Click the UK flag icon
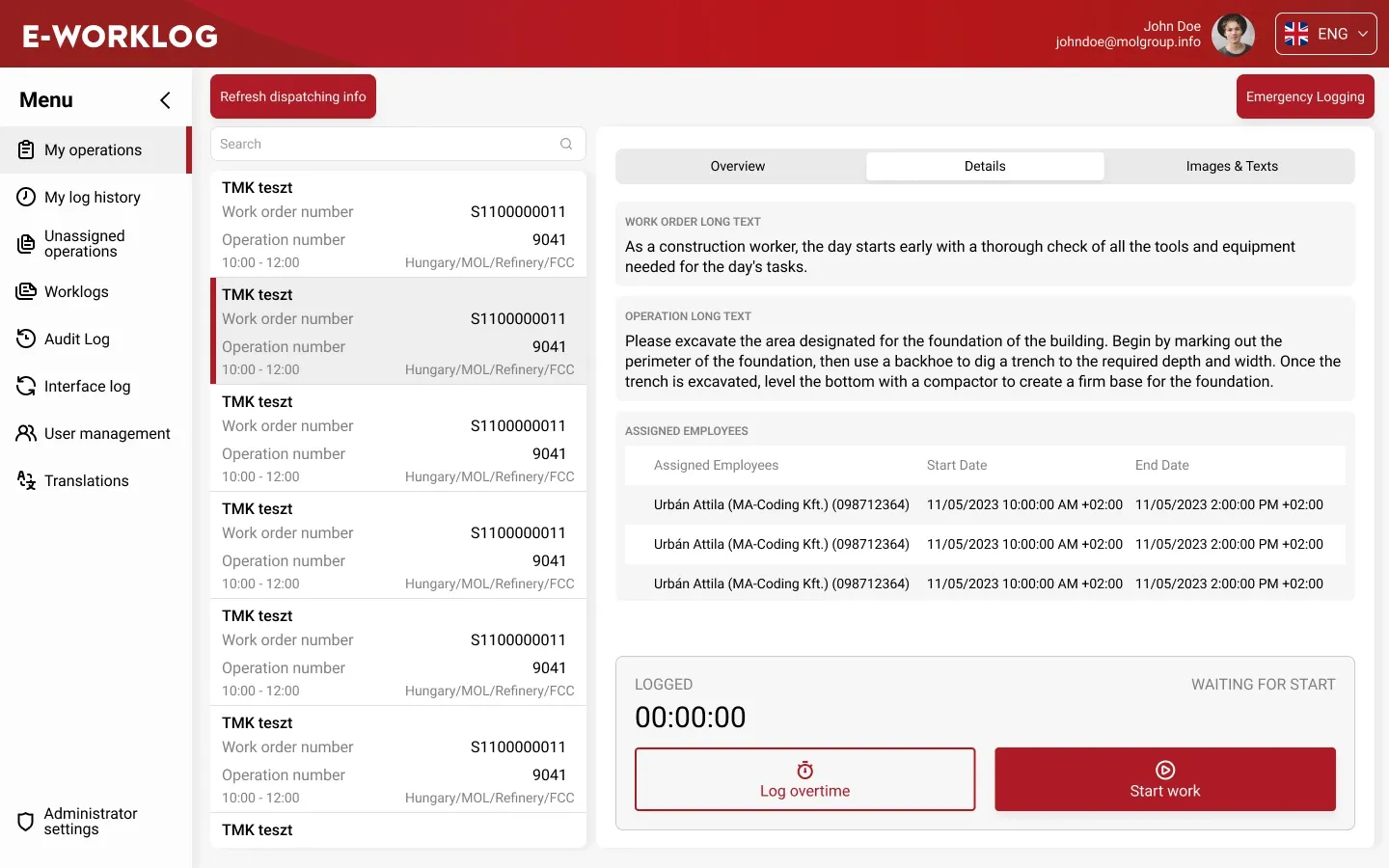Image resolution: width=1389 pixels, height=868 pixels. click(x=1296, y=34)
